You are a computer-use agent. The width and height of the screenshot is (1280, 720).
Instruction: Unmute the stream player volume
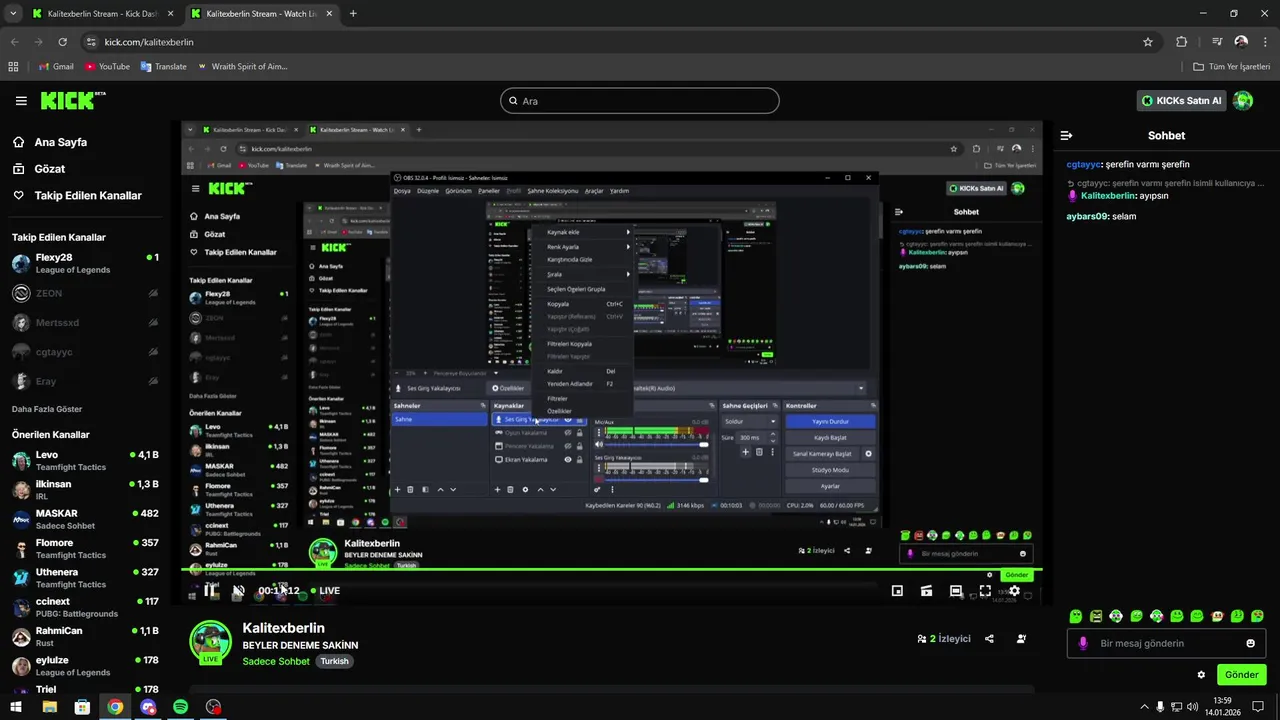[x=239, y=591]
